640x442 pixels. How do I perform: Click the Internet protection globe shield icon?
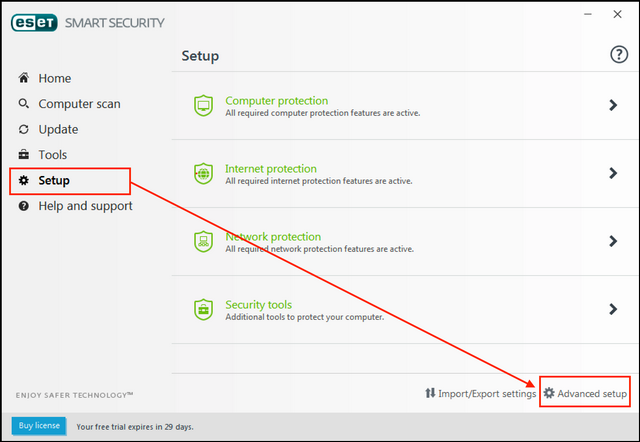click(203, 173)
